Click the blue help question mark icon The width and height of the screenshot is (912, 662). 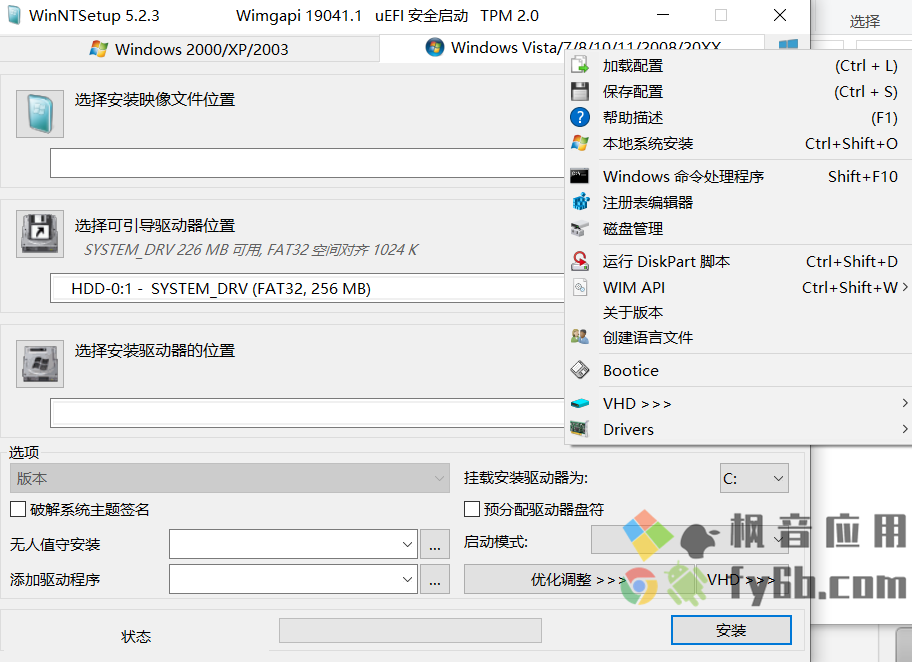(x=580, y=118)
